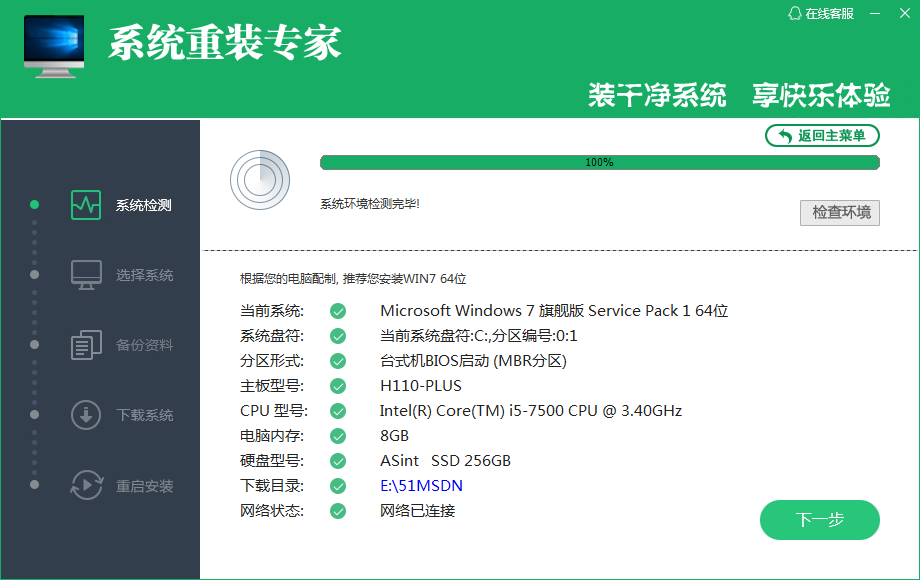The height and width of the screenshot is (580, 920).
Task: Click the computer logo in the header
Action: [x=54, y=46]
